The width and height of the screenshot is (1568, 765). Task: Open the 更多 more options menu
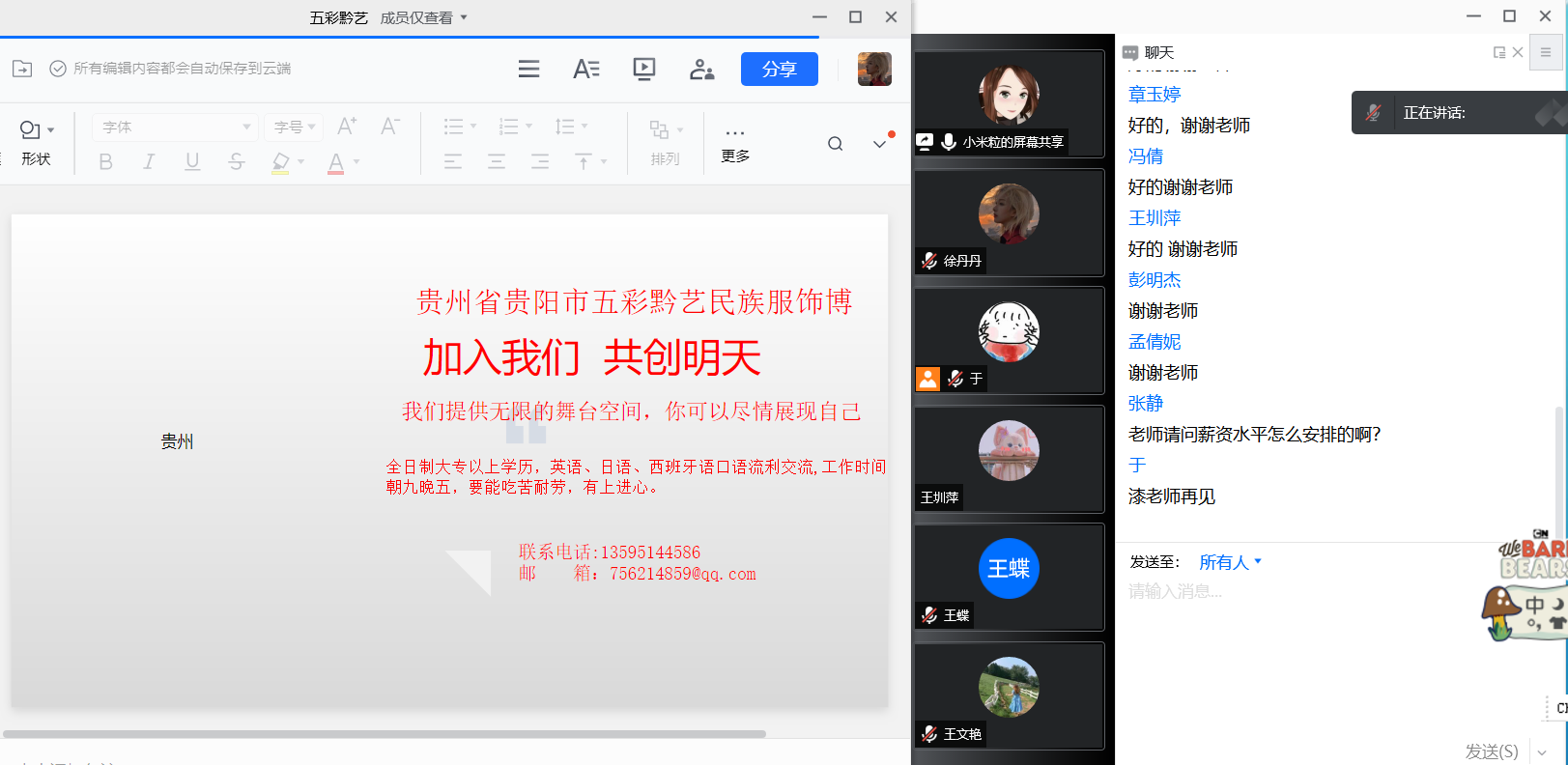pyautogui.click(x=734, y=142)
